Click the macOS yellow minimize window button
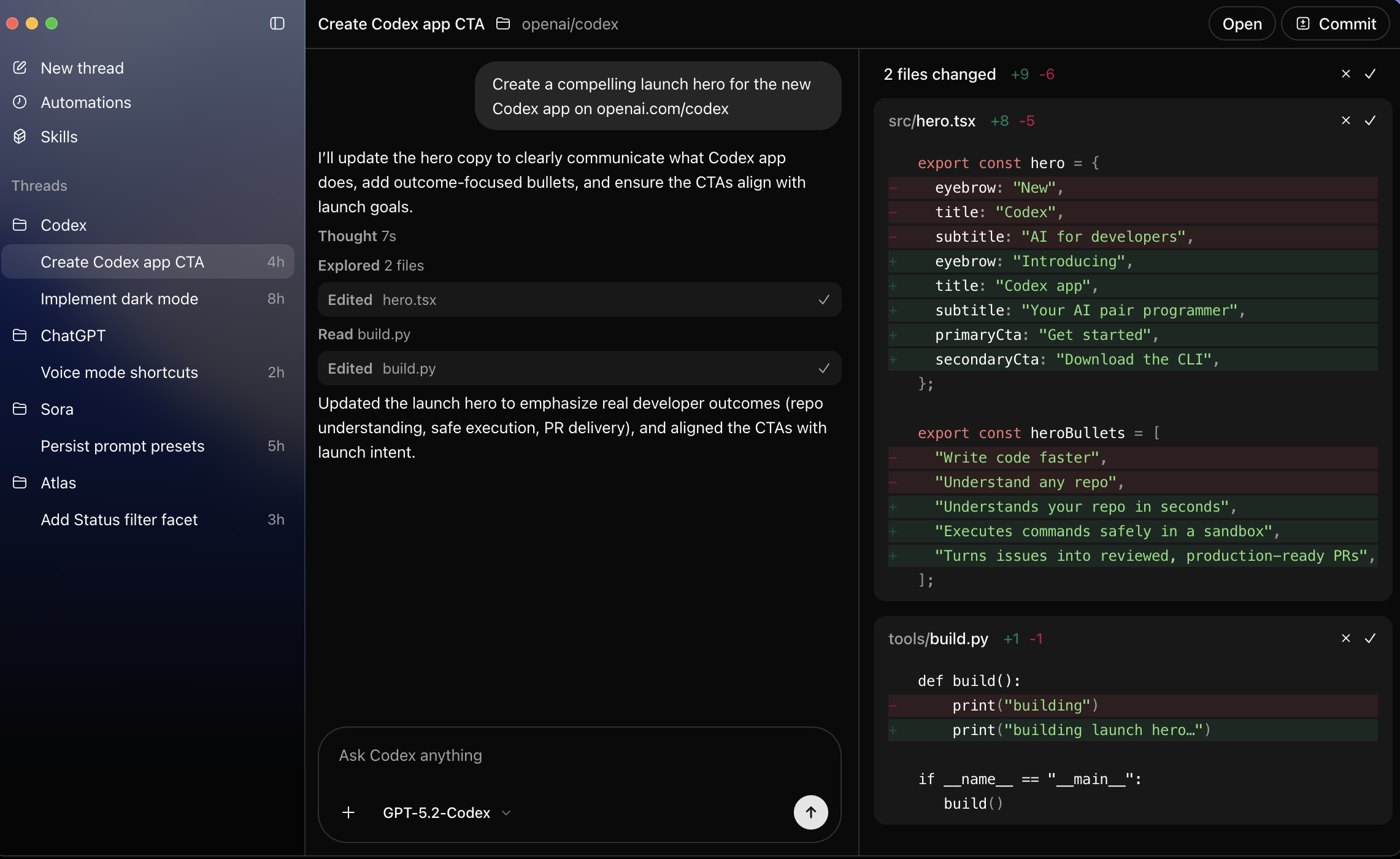This screenshot has height=859, width=1400. tap(32, 23)
